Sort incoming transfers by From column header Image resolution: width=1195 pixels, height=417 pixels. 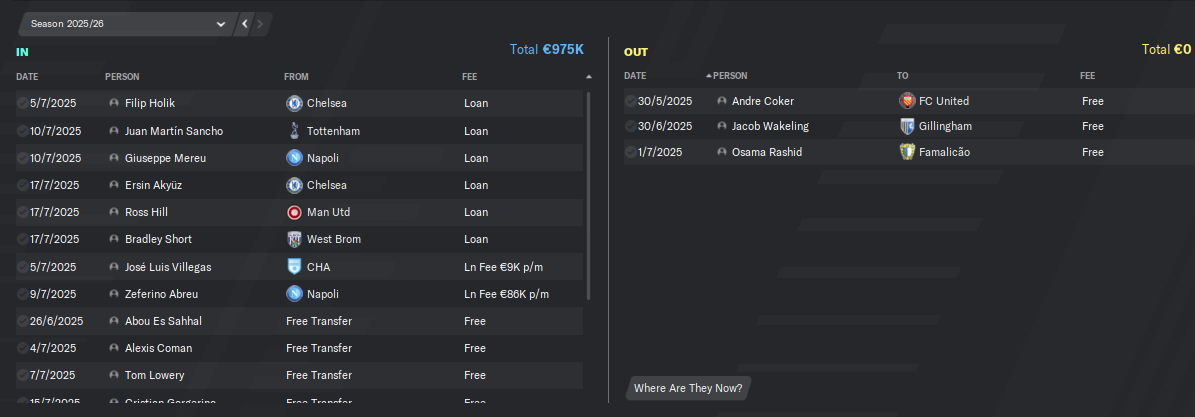point(296,77)
